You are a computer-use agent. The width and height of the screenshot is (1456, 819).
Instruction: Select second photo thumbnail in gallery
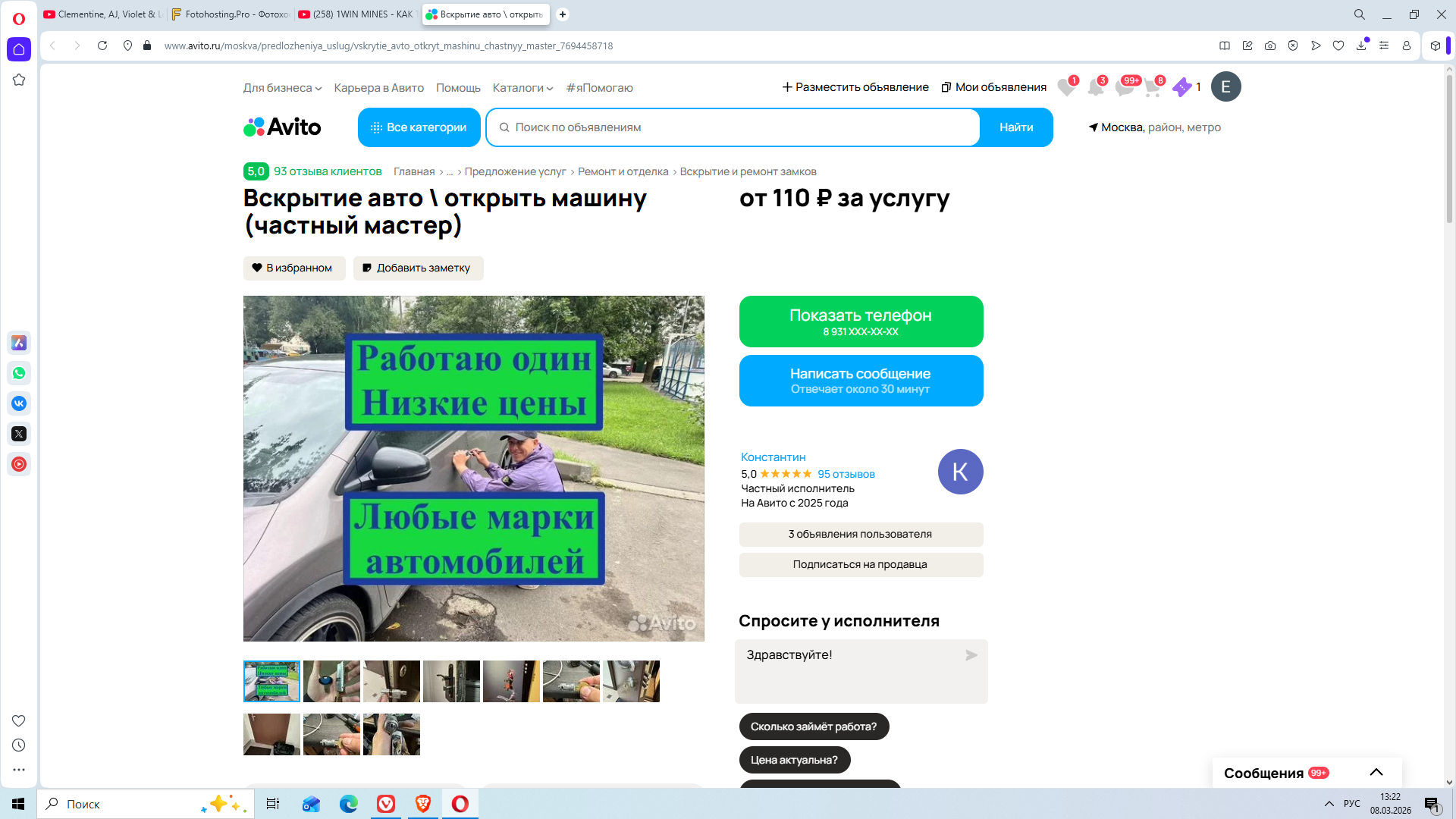point(331,681)
